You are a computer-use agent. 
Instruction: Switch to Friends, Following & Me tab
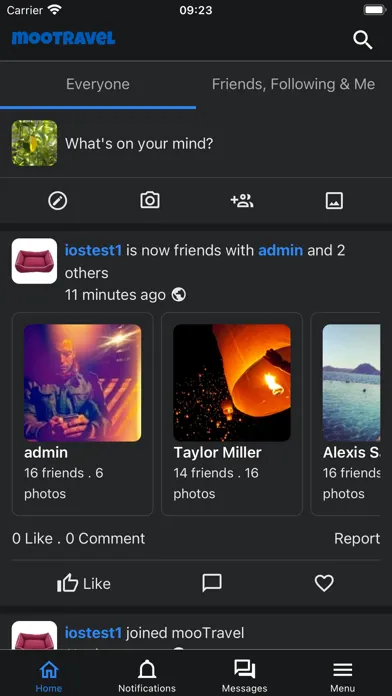(293, 84)
